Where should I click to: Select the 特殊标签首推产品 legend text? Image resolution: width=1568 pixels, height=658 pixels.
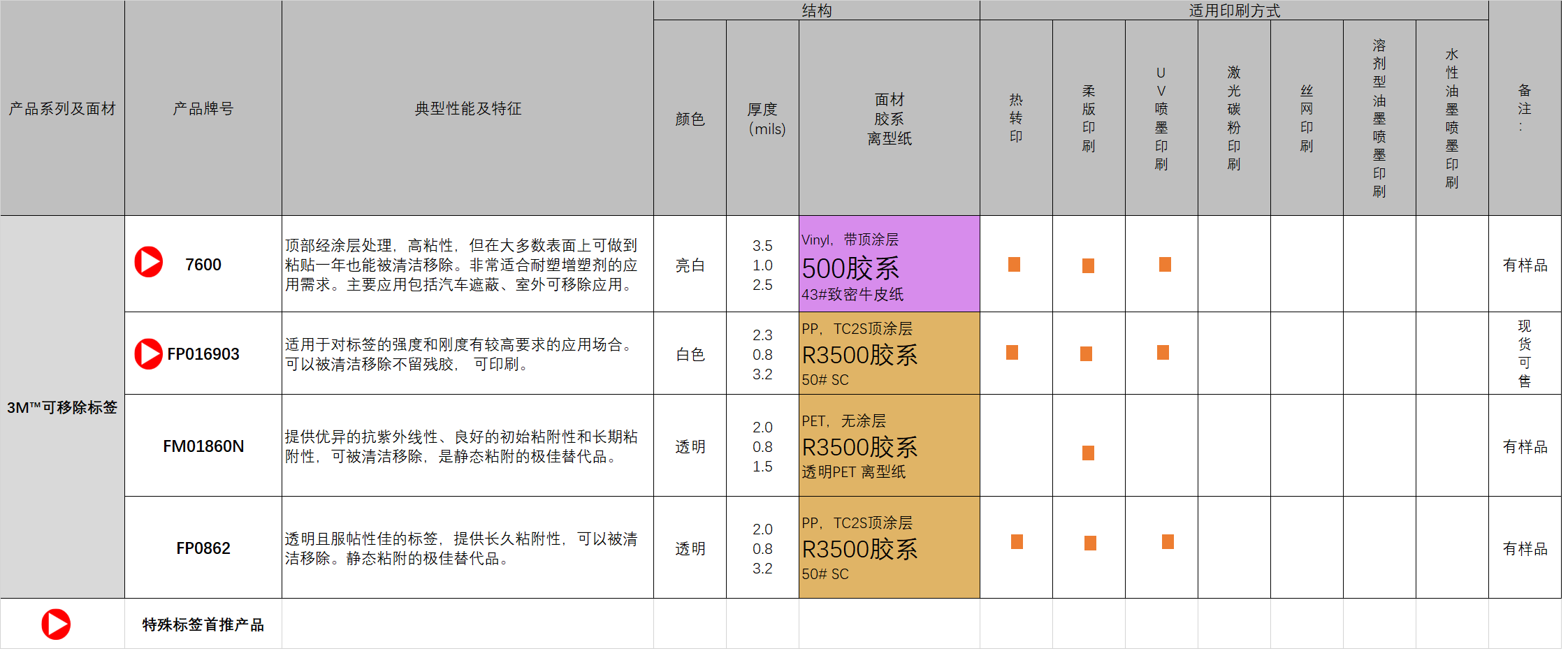click(x=203, y=624)
